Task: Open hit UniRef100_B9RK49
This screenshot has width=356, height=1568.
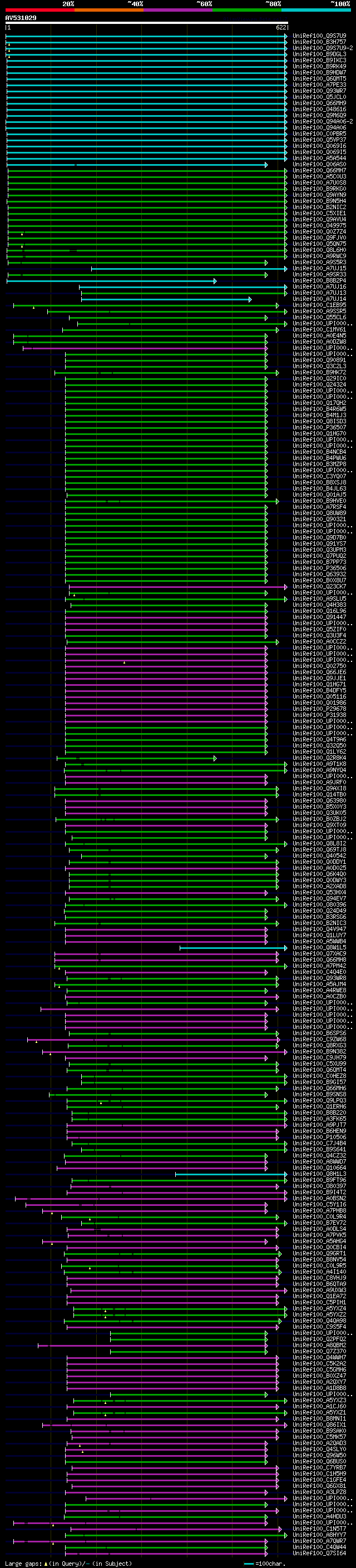Action: [x=319, y=66]
